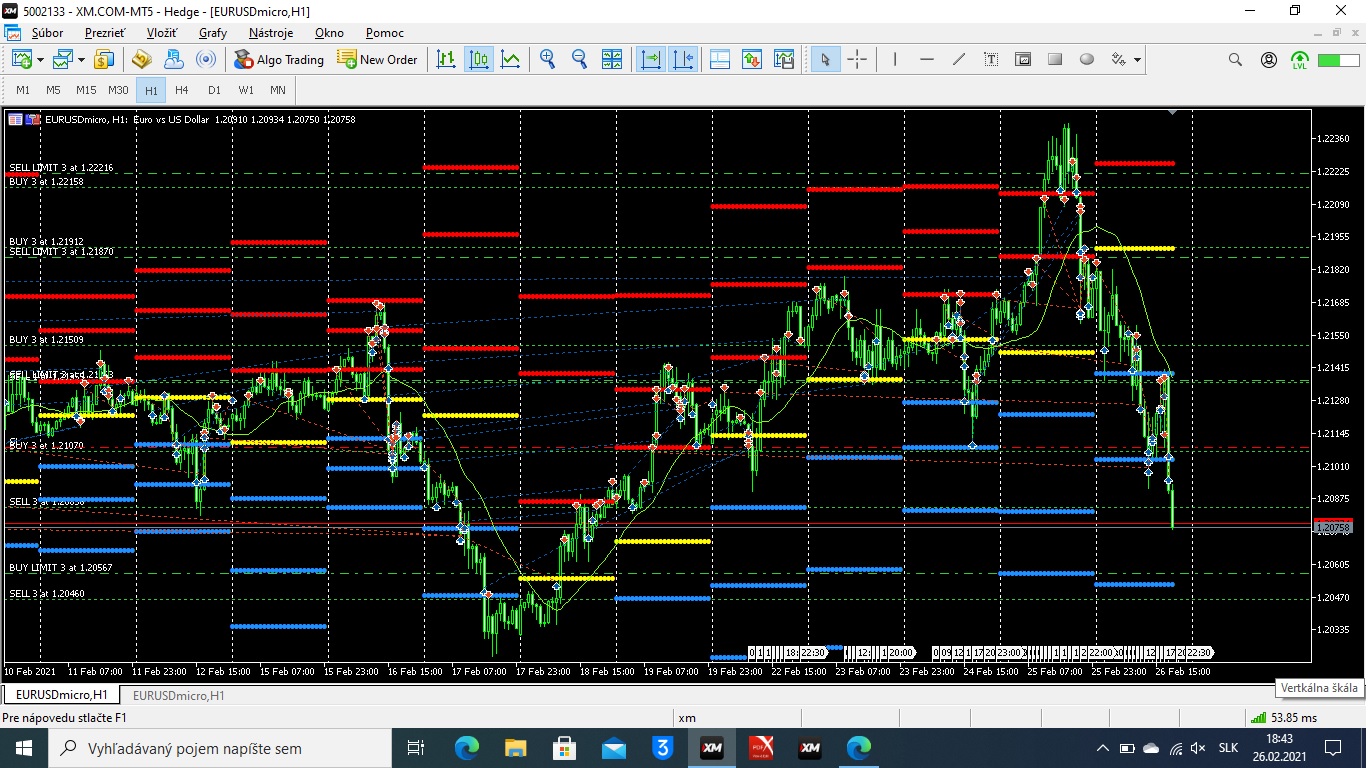1368x768 pixels.
Task: Switch chart to line chart view
Action: (x=511, y=60)
